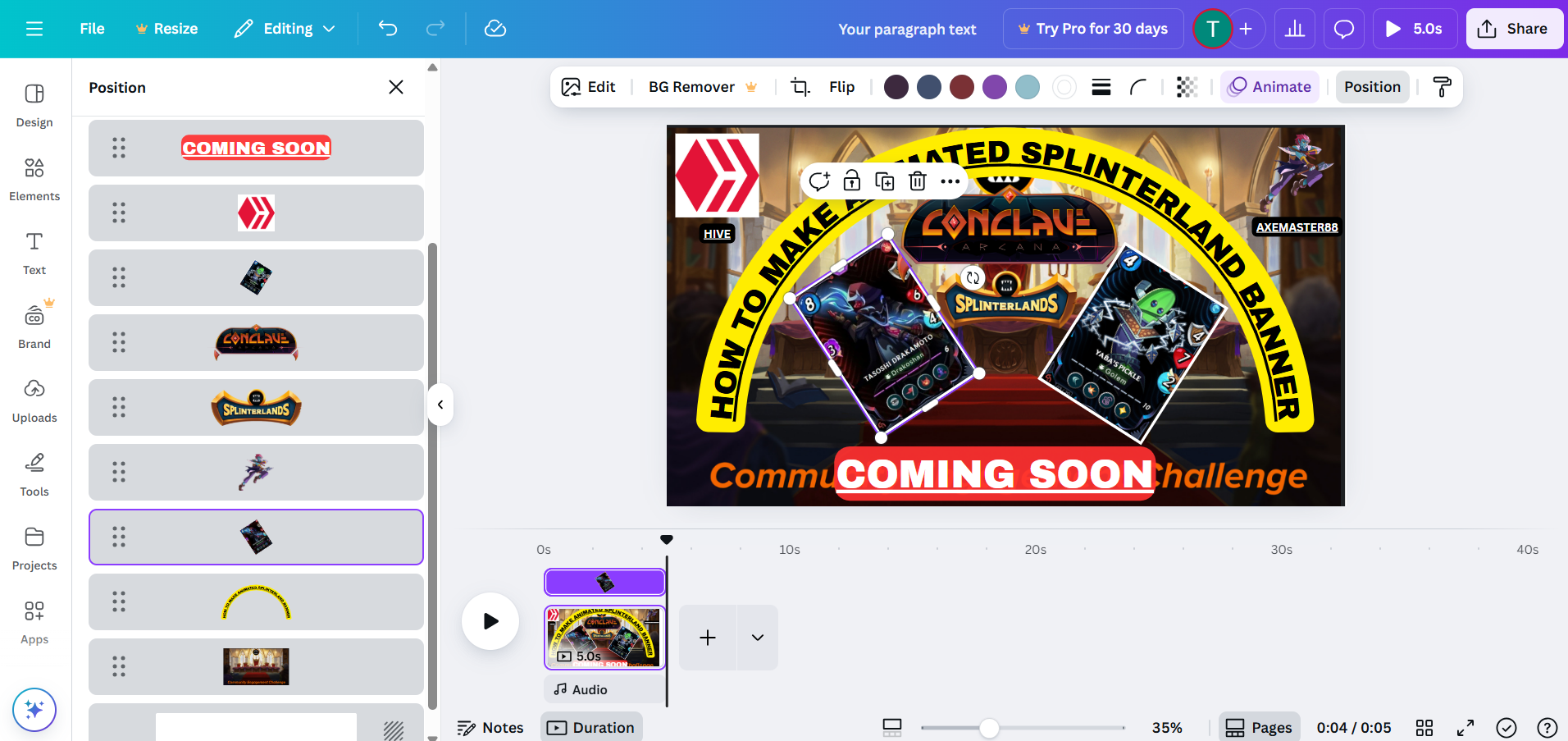Screen dimensions: 1568x741
Task: Redo the last action
Action: pyautogui.click(x=435, y=29)
